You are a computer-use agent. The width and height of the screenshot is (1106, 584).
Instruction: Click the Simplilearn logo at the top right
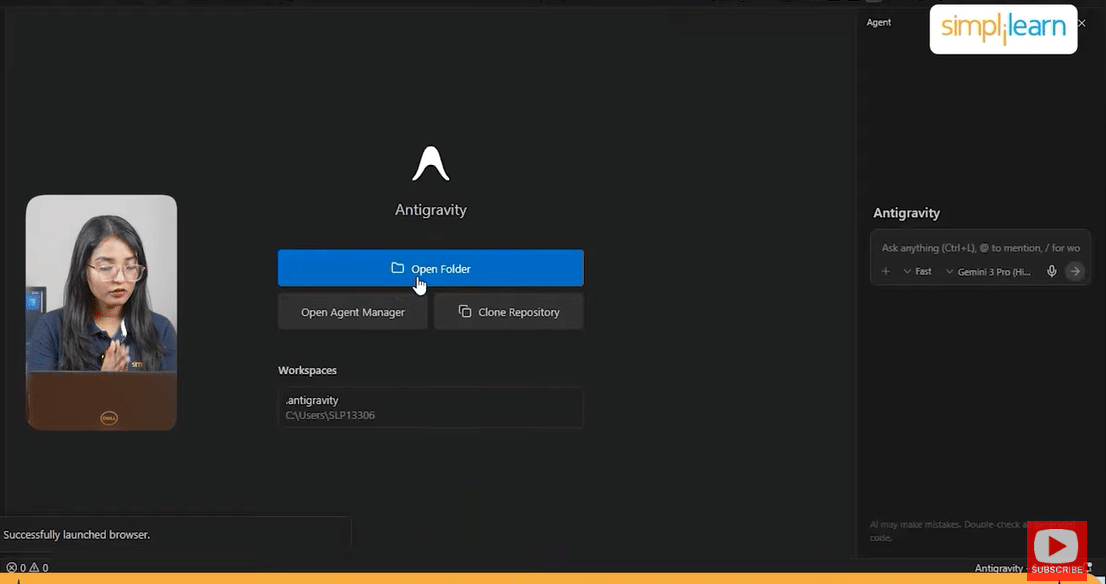[x=1002, y=29]
